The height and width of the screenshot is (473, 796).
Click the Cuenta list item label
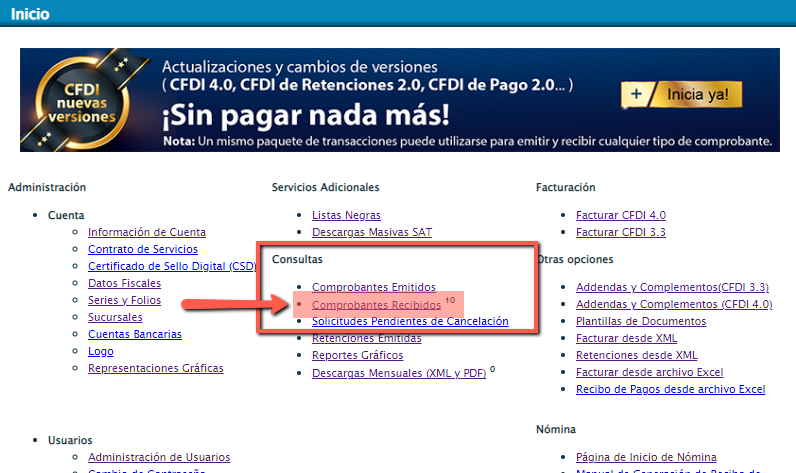pos(66,215)
